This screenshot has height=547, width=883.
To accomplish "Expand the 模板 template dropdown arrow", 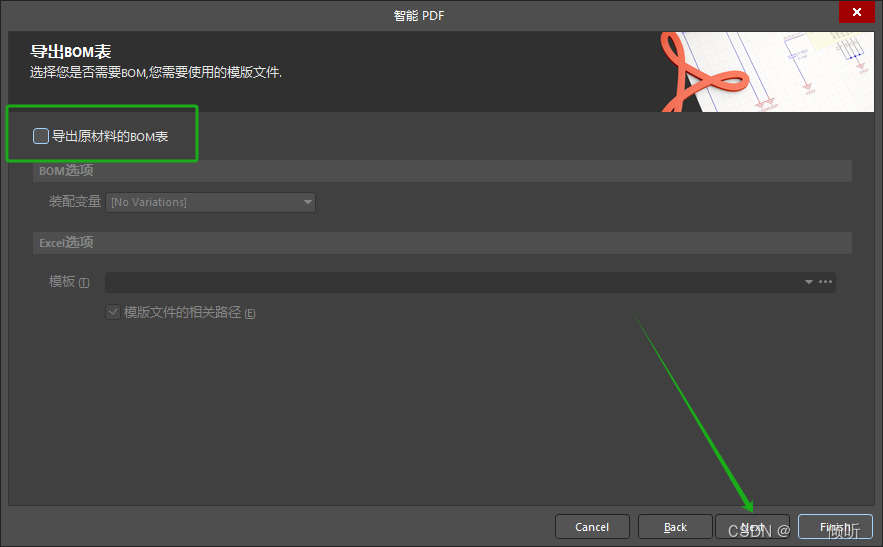I will click(x=809, y=282).
